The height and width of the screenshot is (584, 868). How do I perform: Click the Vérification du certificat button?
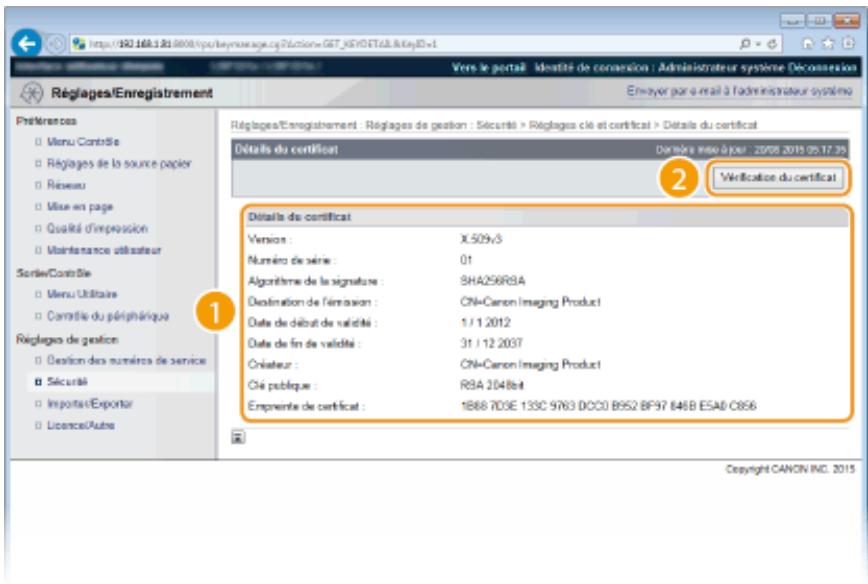click(x=778, y=178)
